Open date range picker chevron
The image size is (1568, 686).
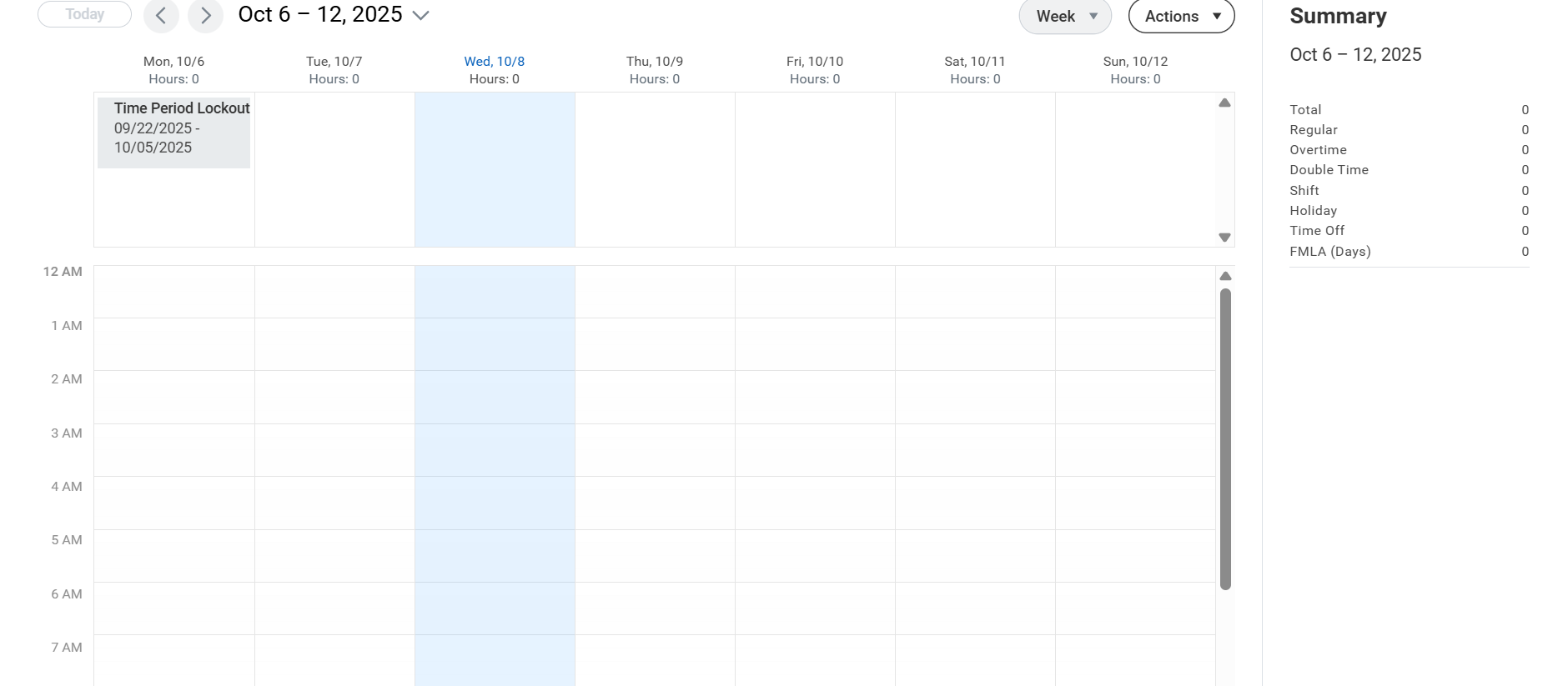pos(421,16)
